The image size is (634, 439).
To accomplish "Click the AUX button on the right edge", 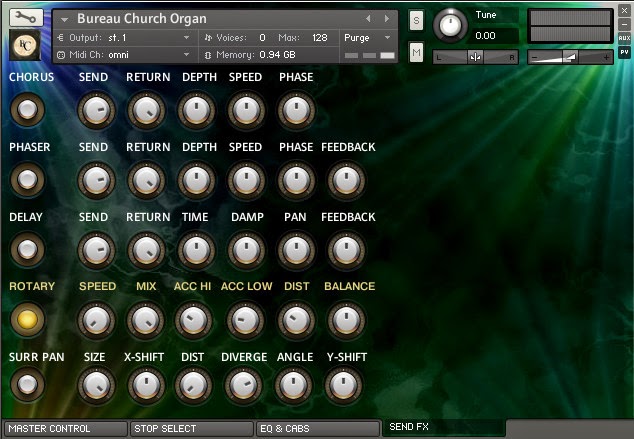I will point(625,38).
